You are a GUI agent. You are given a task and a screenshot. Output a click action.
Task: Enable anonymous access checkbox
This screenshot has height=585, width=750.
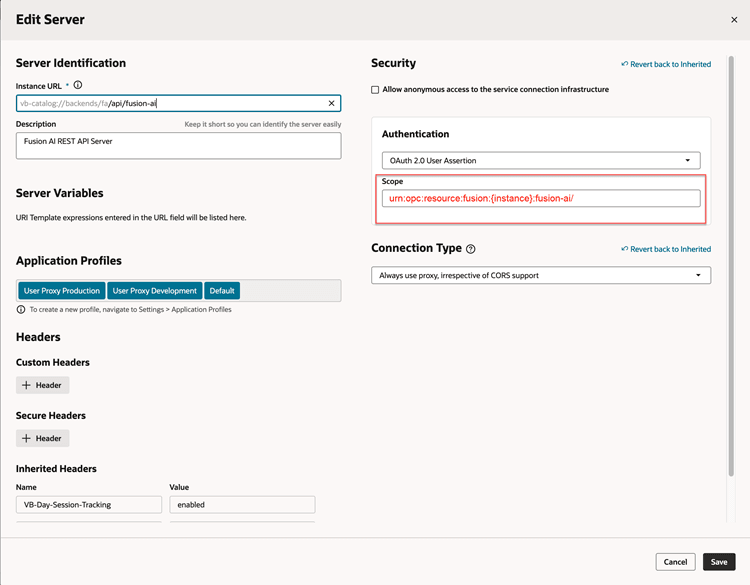pos(376,90)
